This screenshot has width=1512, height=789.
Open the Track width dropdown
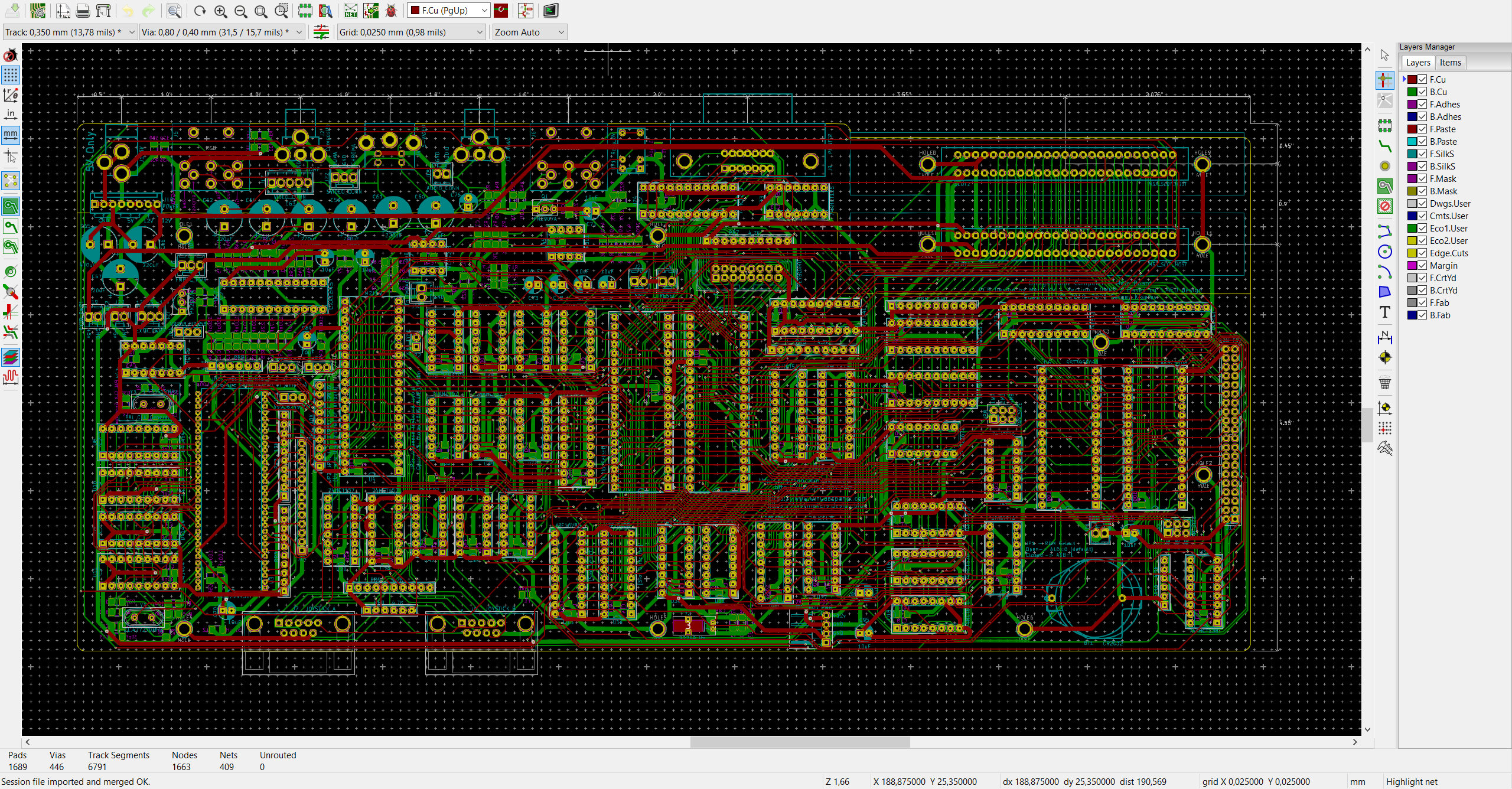(x=70, y=32)
